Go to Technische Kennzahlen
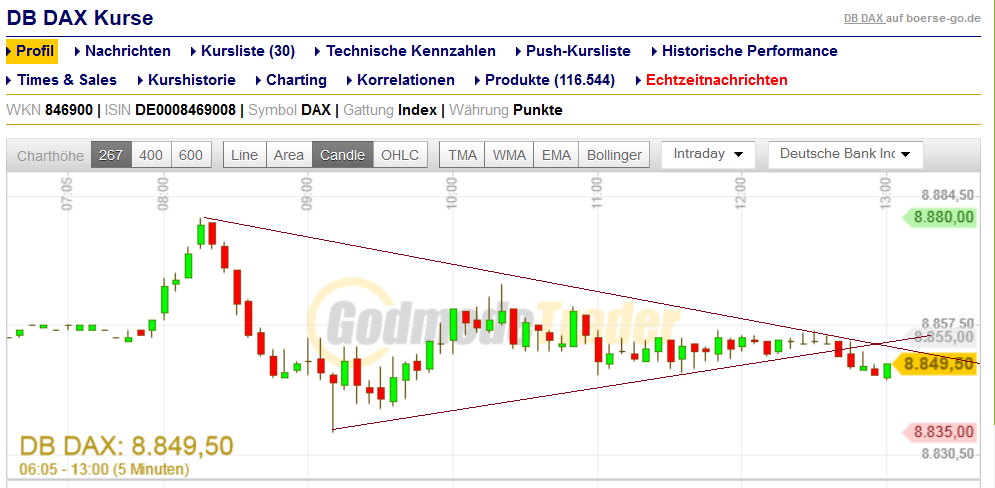The height and width of the screenshot is (488, 995). coord(411,51)
